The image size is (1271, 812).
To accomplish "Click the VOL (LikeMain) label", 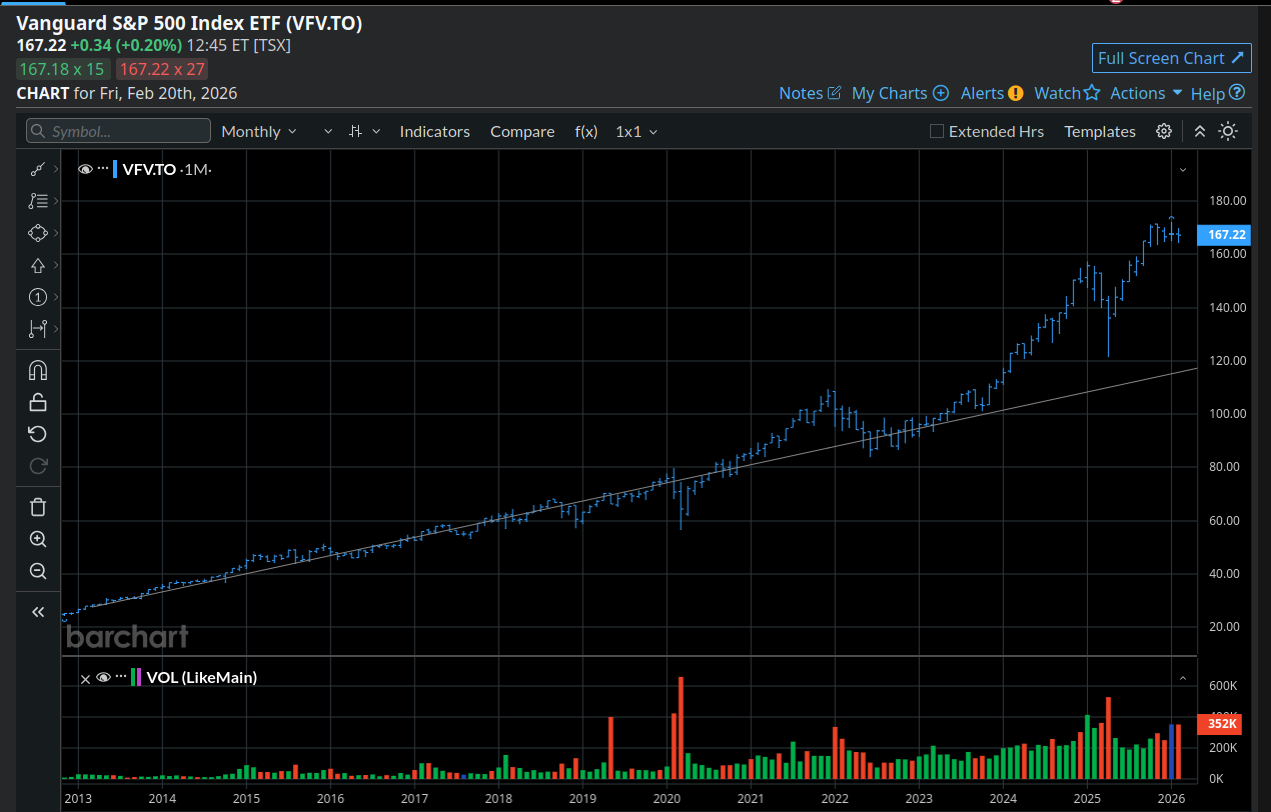I will tap(201, 677).
